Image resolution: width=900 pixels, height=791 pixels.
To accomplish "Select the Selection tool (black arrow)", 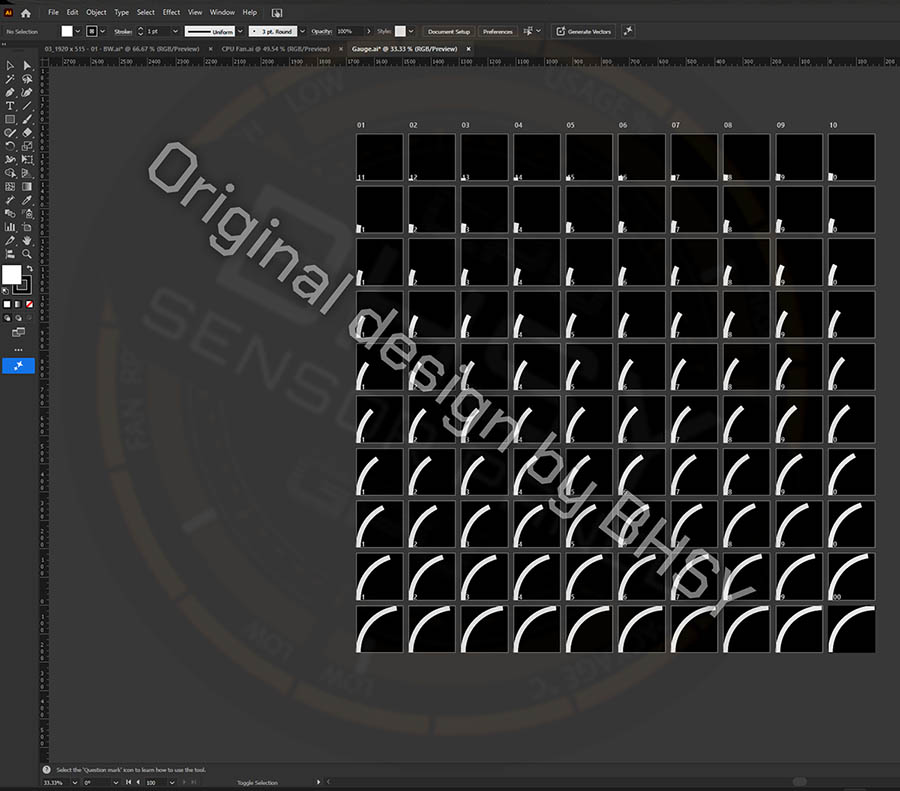I will (x=10, y=65).
